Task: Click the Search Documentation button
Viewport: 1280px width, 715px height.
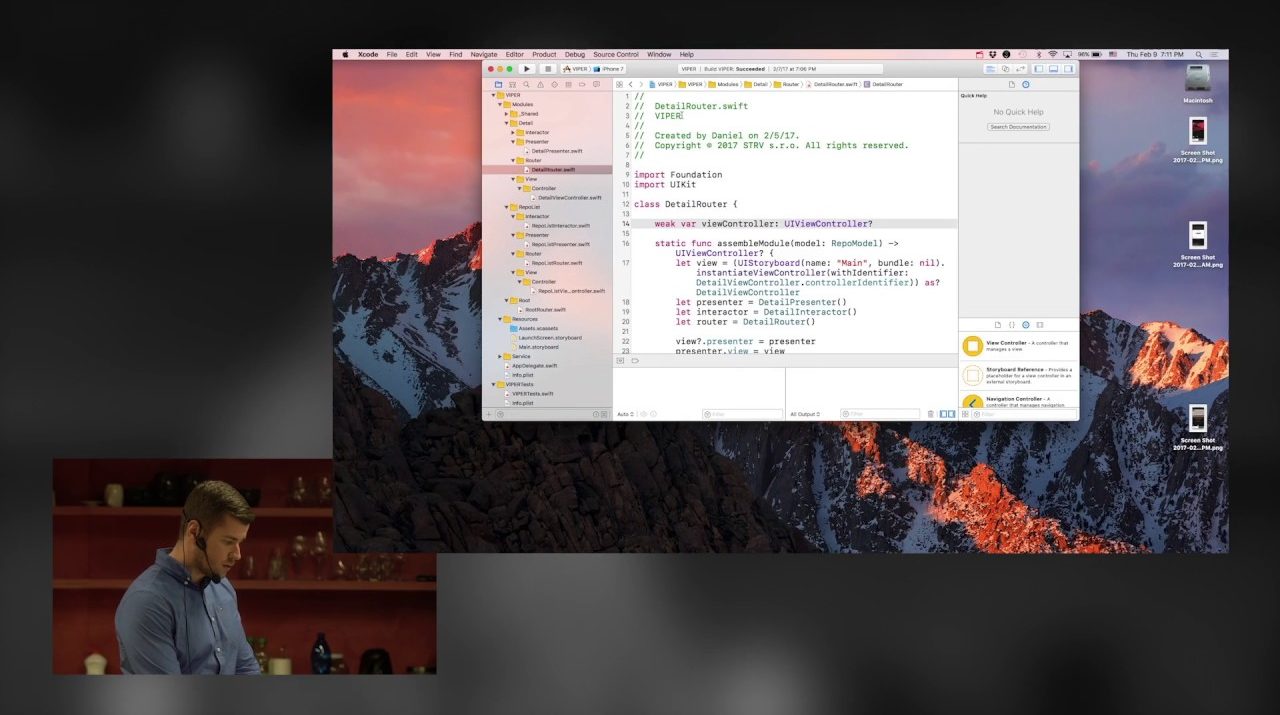Action: coord(1018,127)
